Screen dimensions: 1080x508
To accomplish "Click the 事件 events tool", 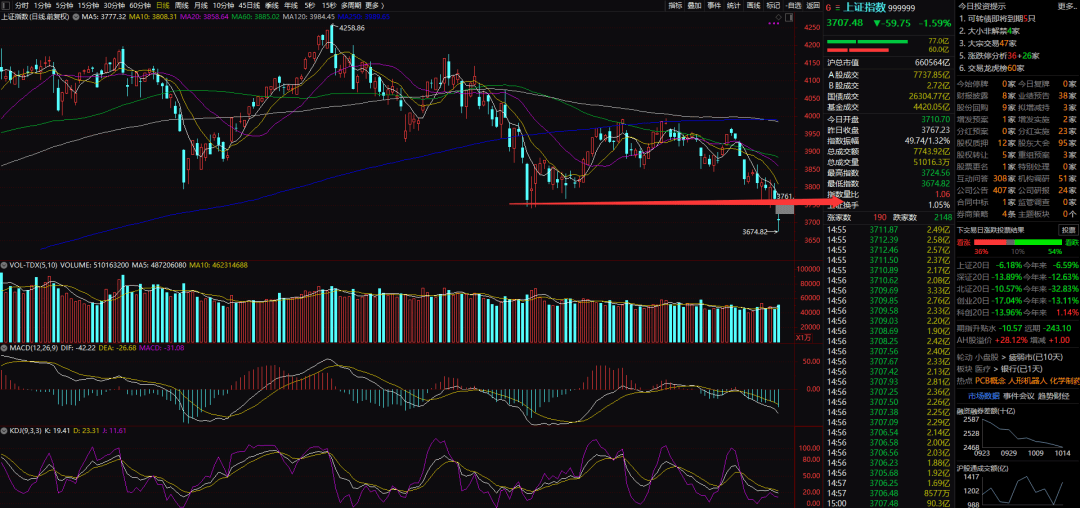I will pyautogui.click(x=714, y=6).
